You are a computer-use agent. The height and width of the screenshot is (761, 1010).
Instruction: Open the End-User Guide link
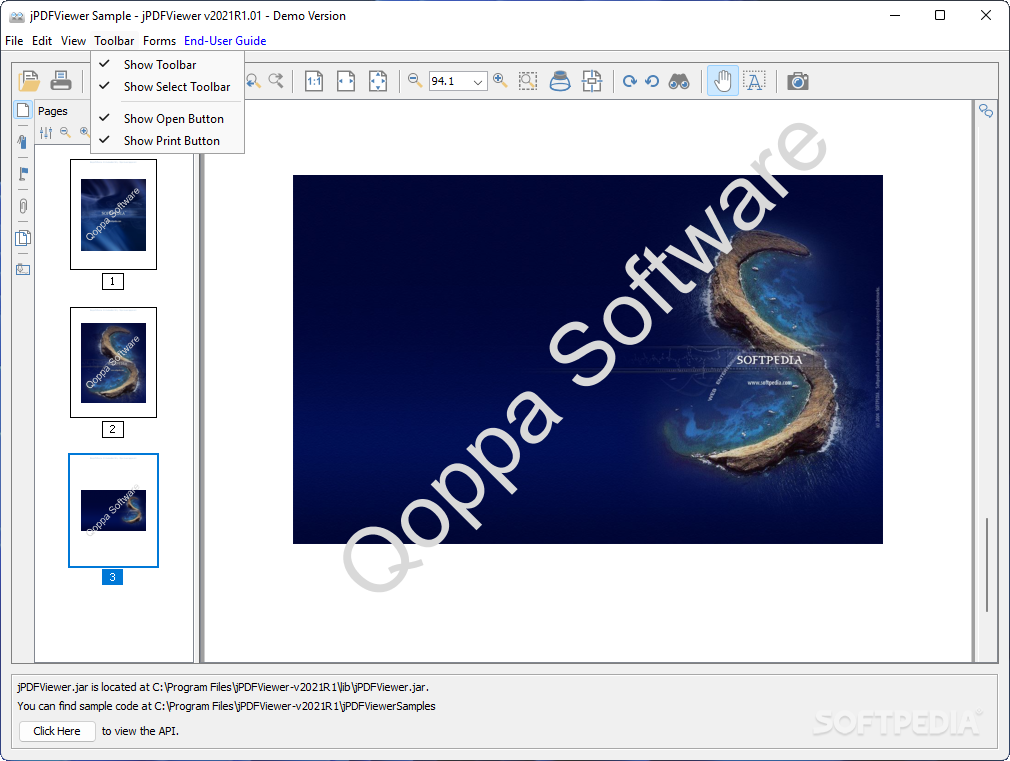point(225,41)
